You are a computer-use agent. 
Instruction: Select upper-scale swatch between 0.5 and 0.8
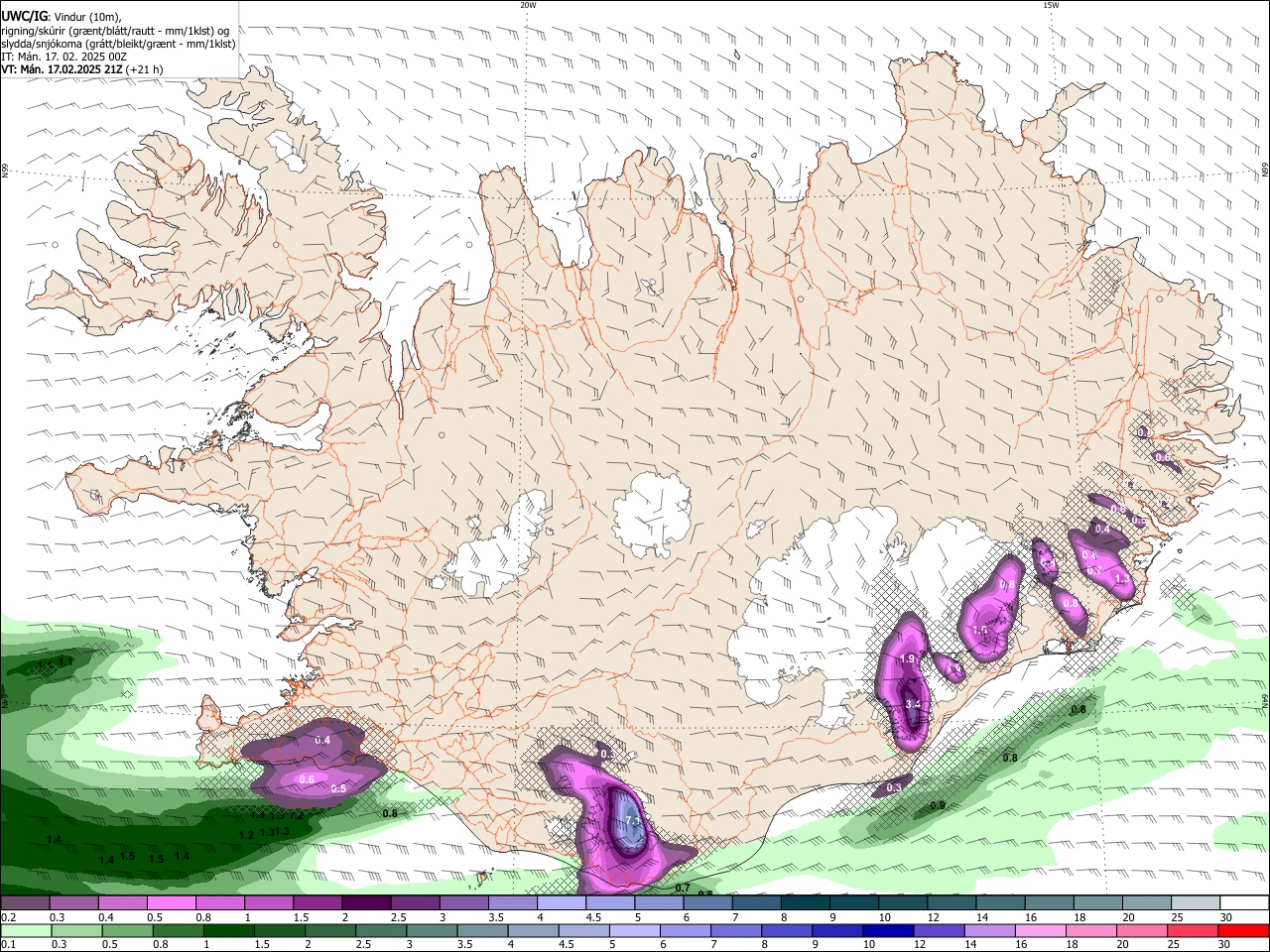coord(173,902)
